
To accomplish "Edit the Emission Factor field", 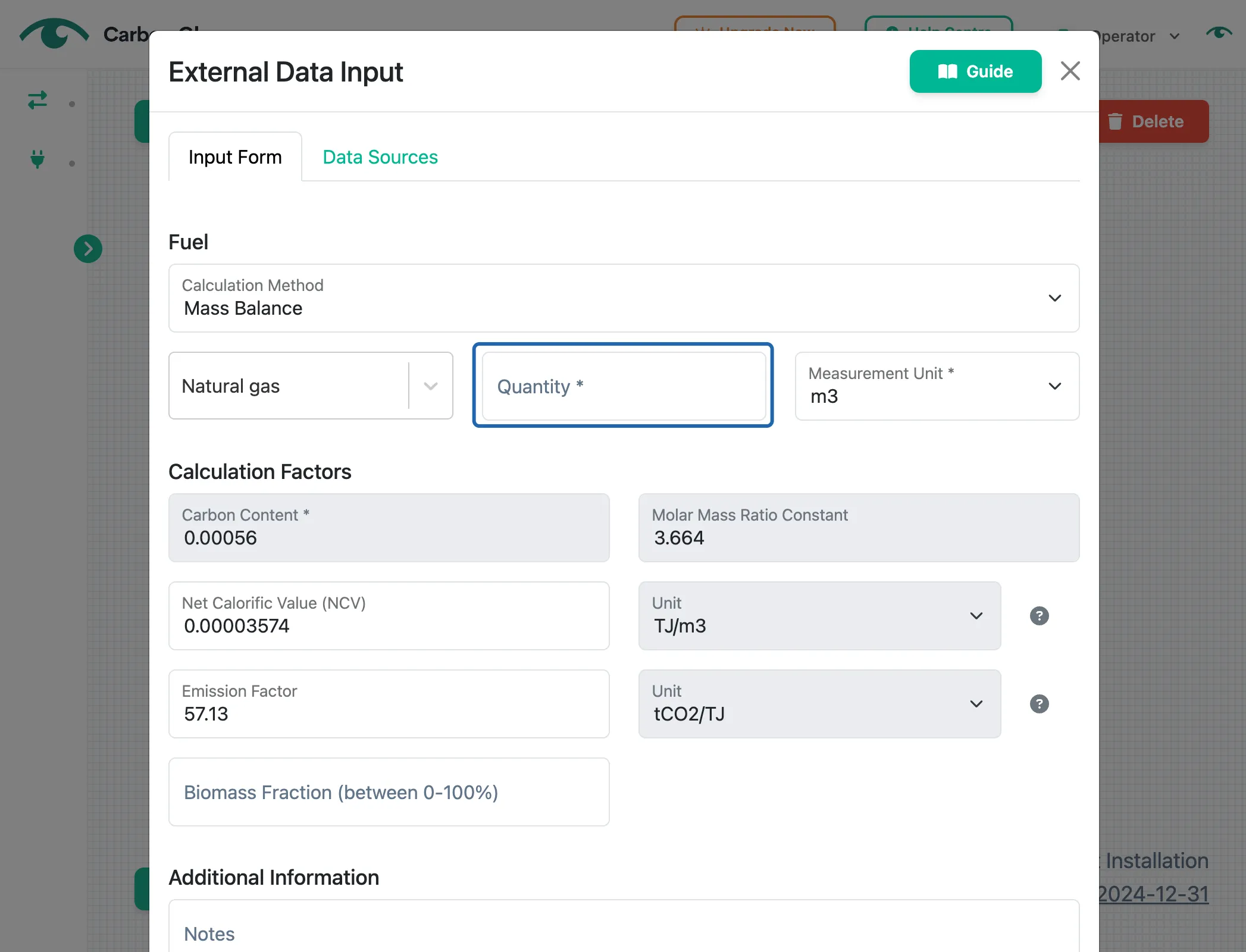I will [x=389, y=703].
